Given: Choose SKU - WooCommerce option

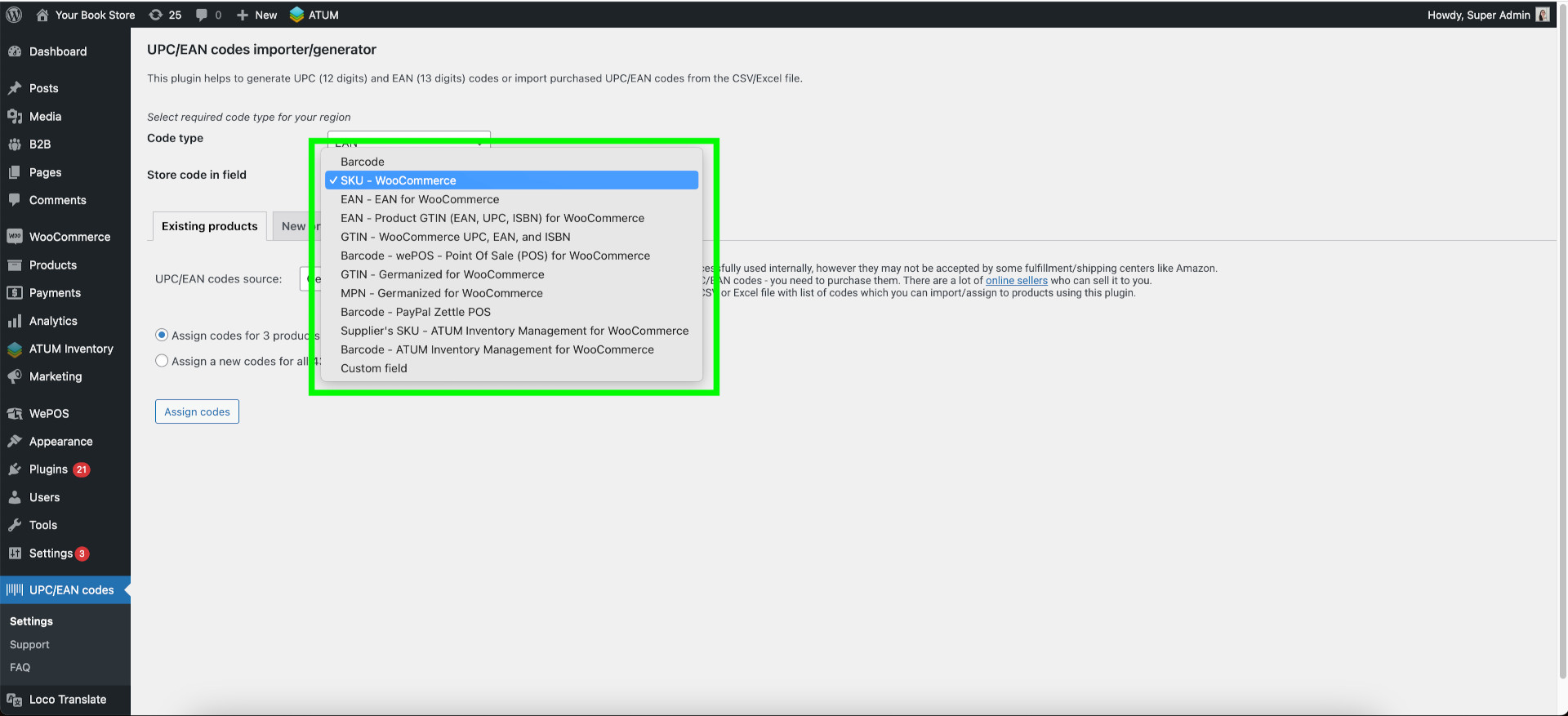Looking at the screenshot, I should (511, 180).
